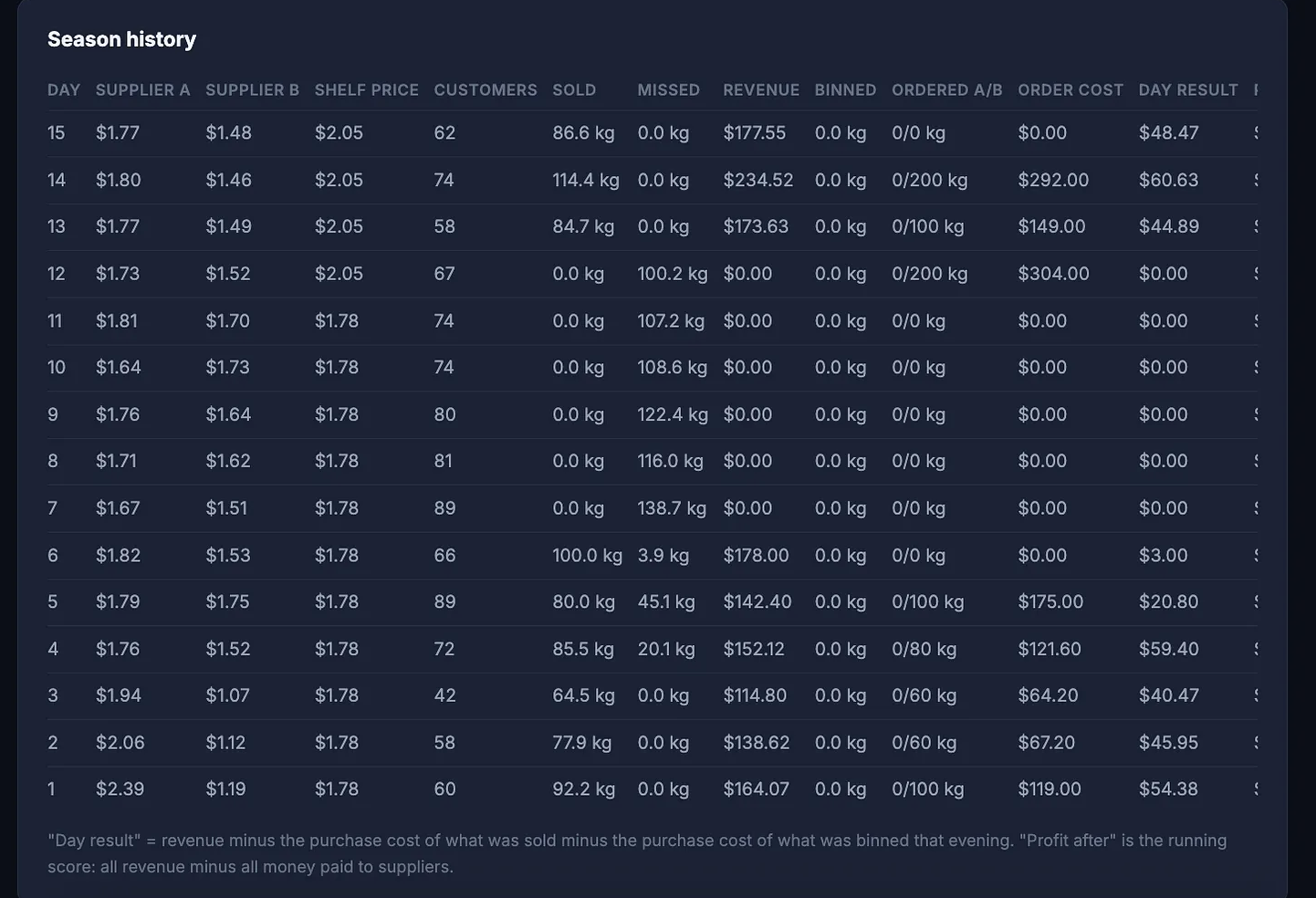Click the 'Season history' heading
This screenshot has height=898, width=1316.
[x=121, y=39]
